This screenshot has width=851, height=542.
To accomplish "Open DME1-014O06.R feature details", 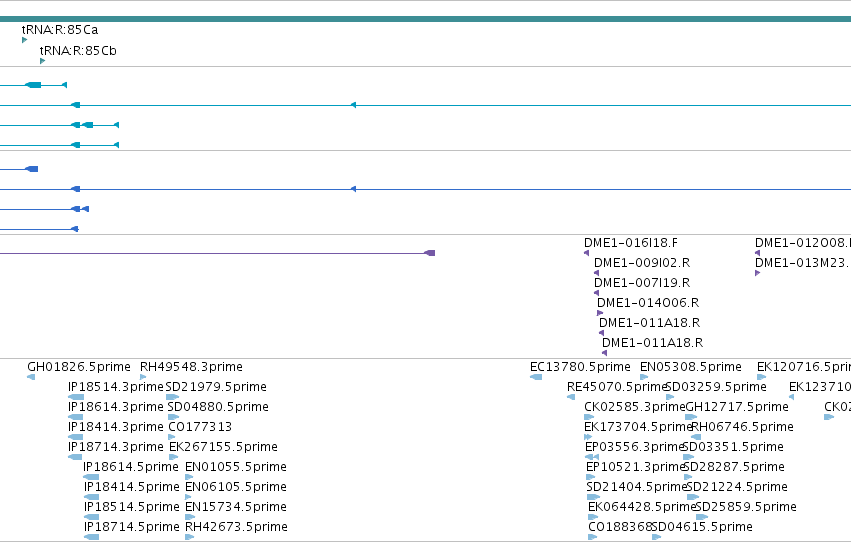I will click(648, 303).
